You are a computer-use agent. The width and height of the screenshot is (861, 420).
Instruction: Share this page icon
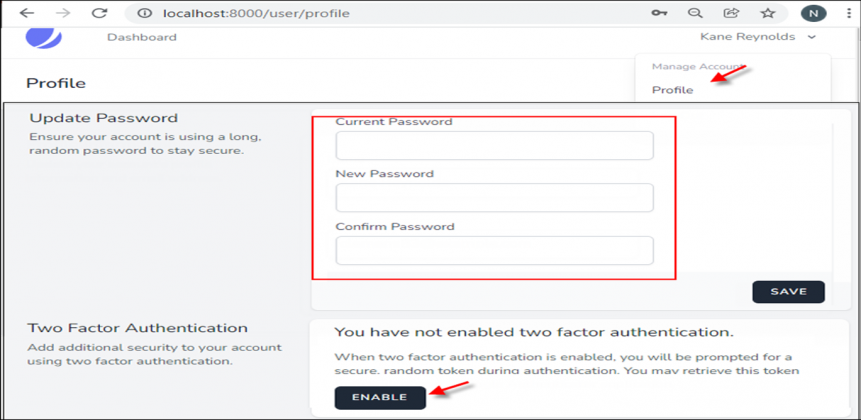point(731,13)
